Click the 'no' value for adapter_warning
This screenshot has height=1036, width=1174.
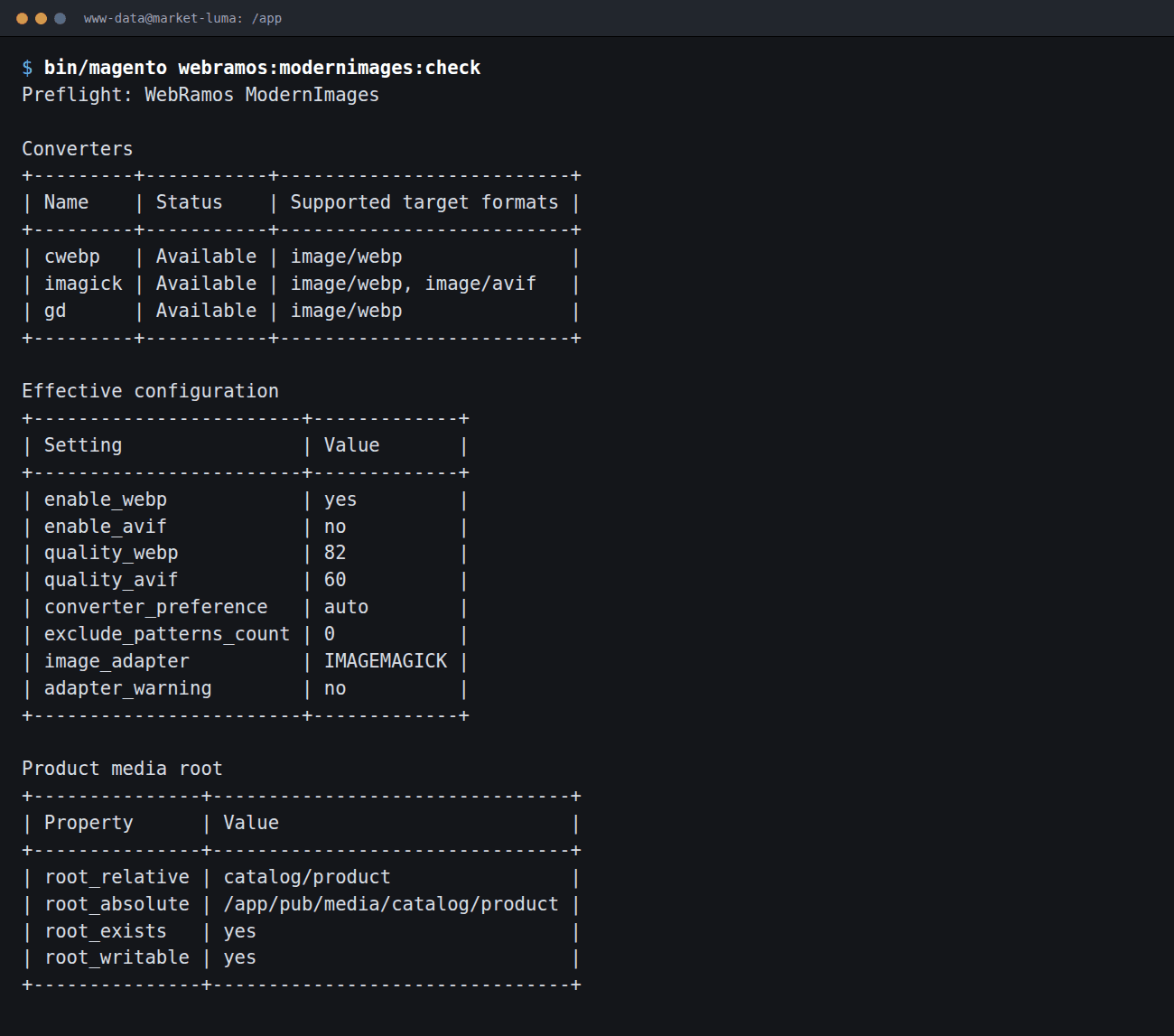coord(335,688)
